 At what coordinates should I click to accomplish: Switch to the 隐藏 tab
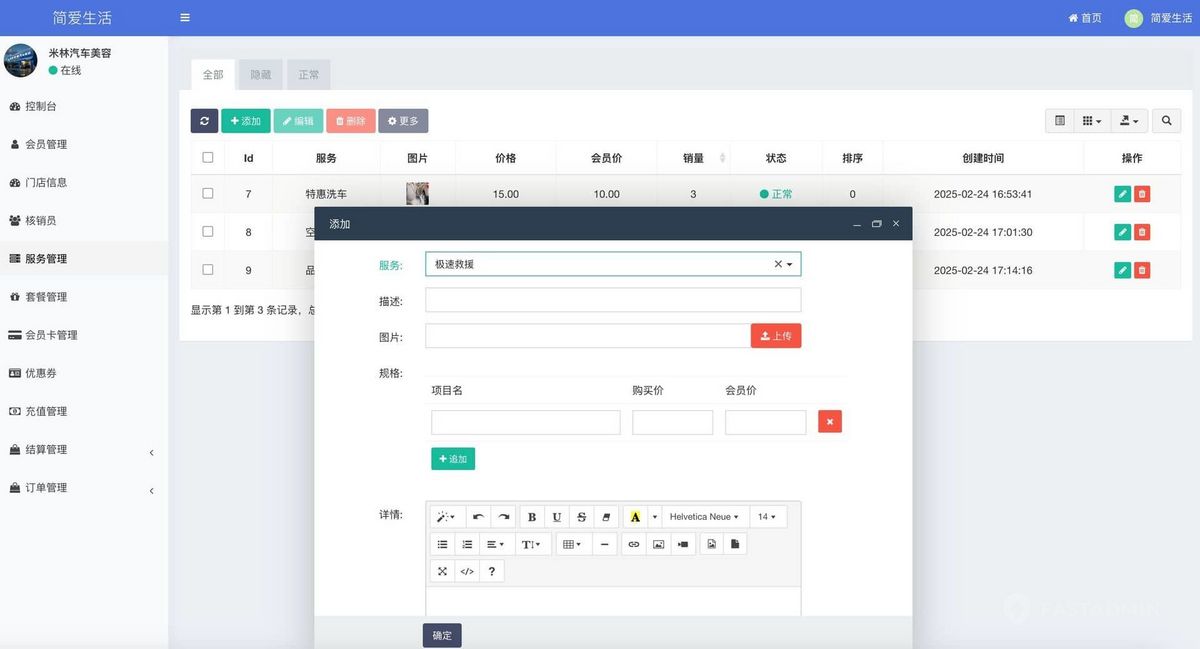260,74
